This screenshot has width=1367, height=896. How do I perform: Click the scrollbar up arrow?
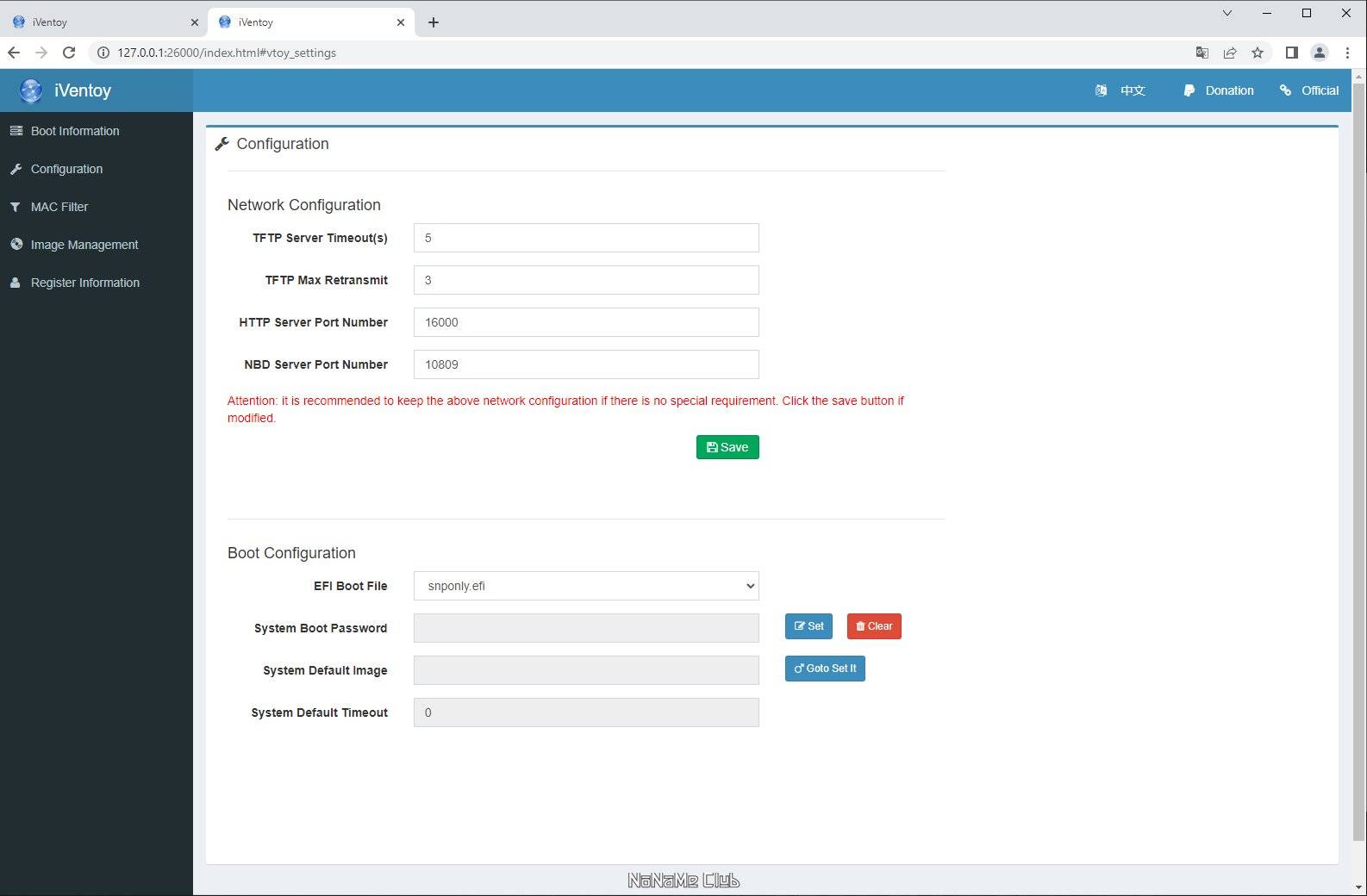1359,76
